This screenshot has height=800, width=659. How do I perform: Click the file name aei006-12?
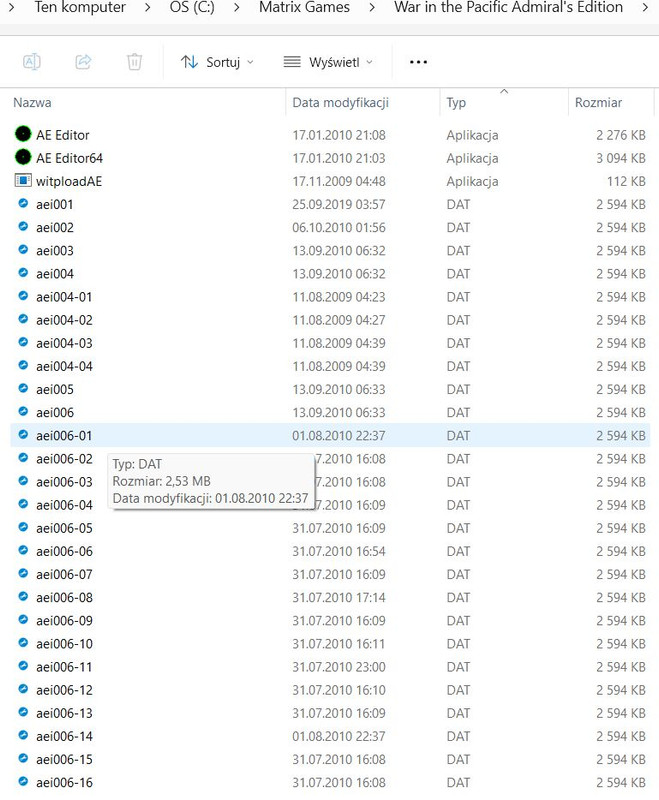(x=64, y=690)
